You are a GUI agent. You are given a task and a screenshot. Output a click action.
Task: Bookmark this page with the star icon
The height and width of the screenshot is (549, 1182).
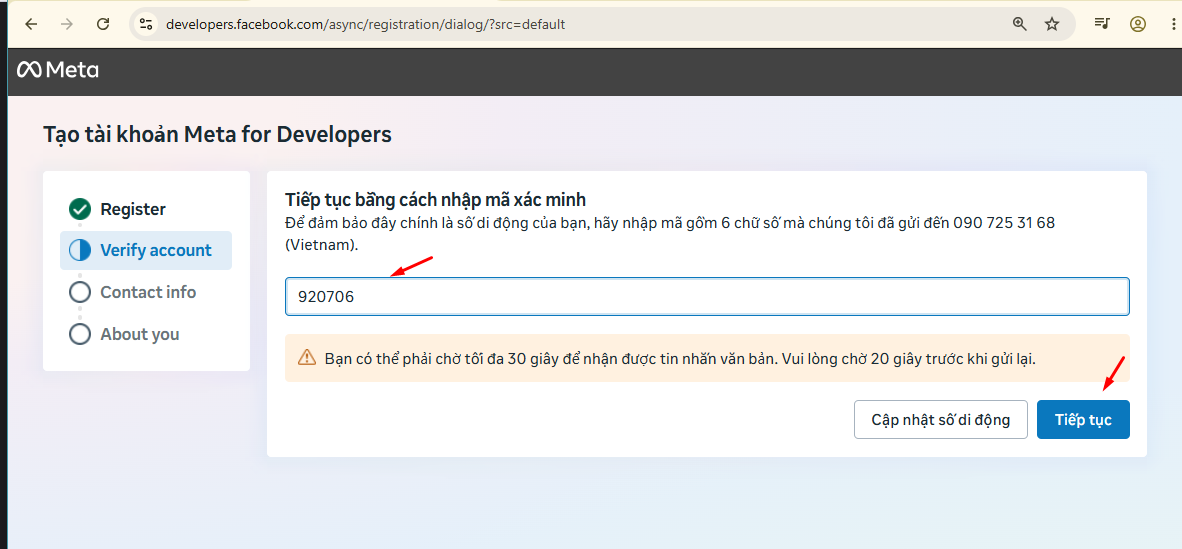1052,24
